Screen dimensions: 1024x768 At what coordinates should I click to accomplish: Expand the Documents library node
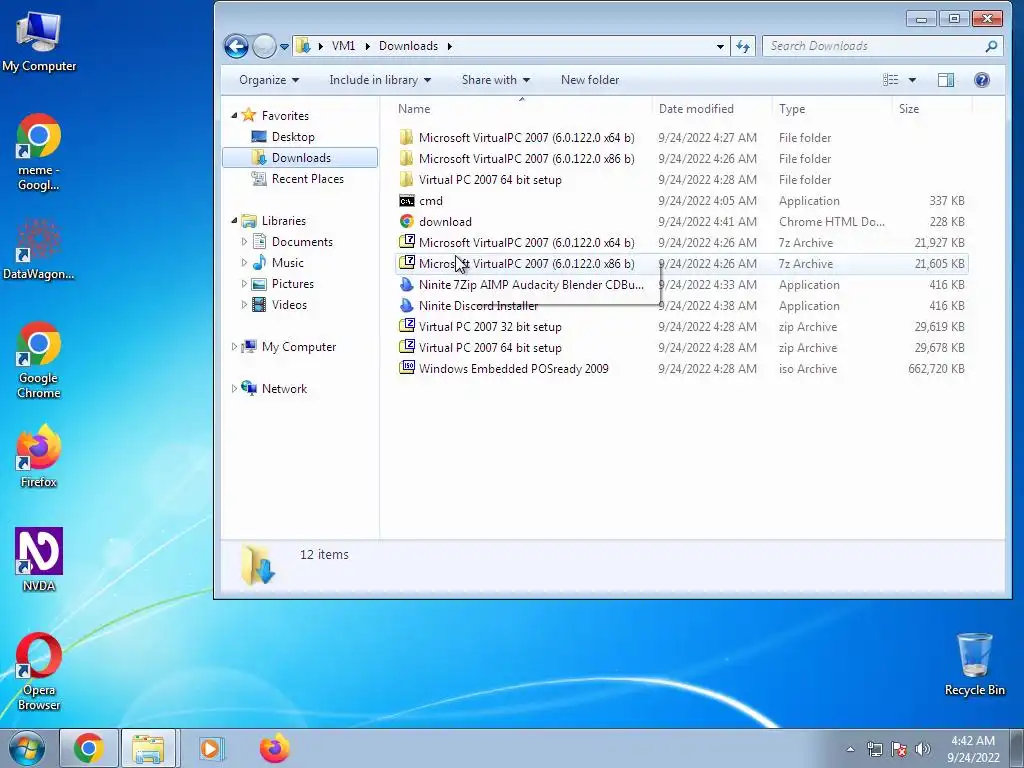pyautogui.click(x=244, y=242)
